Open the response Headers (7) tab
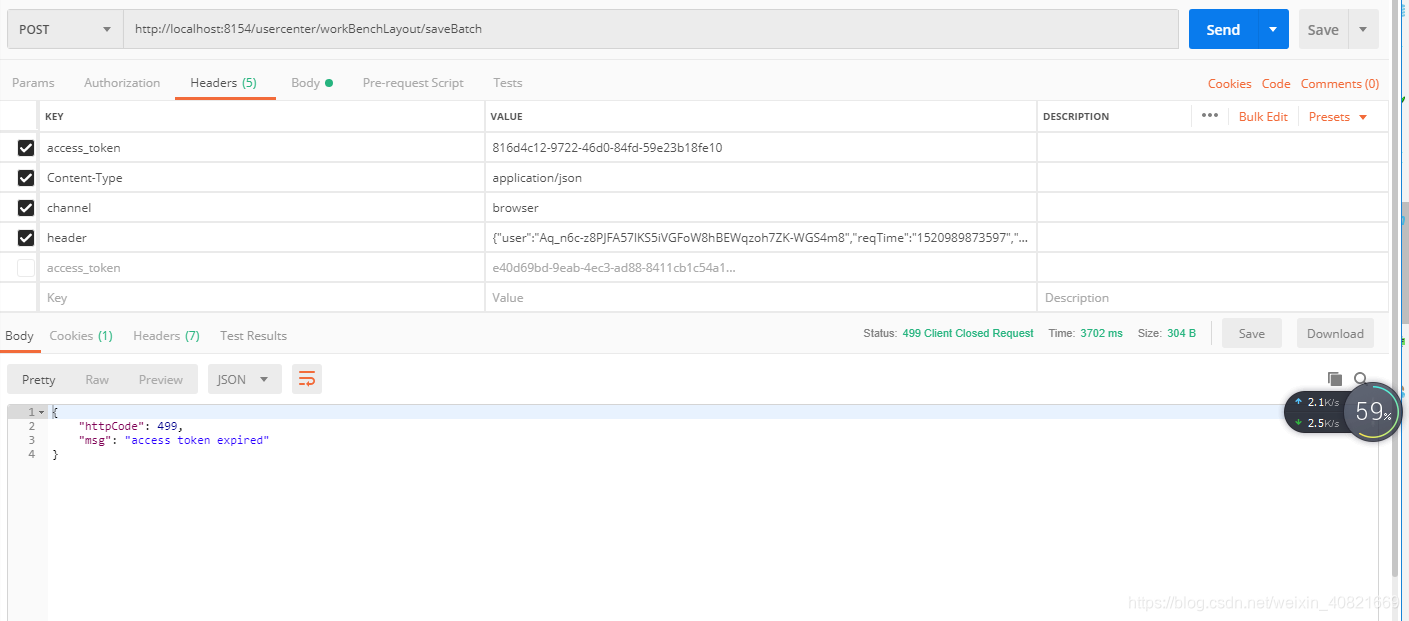The image size is (1409, 621). [166, 336]
